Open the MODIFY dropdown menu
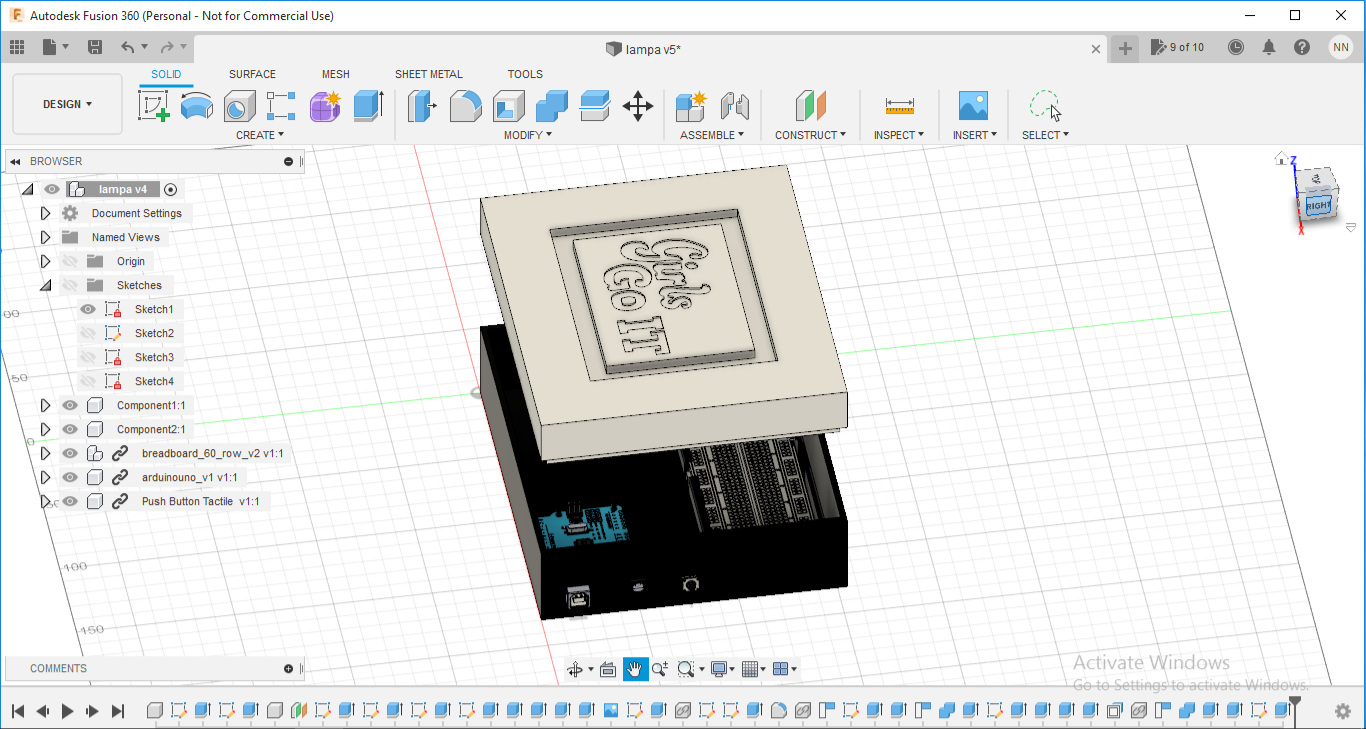 click(527, 134)
